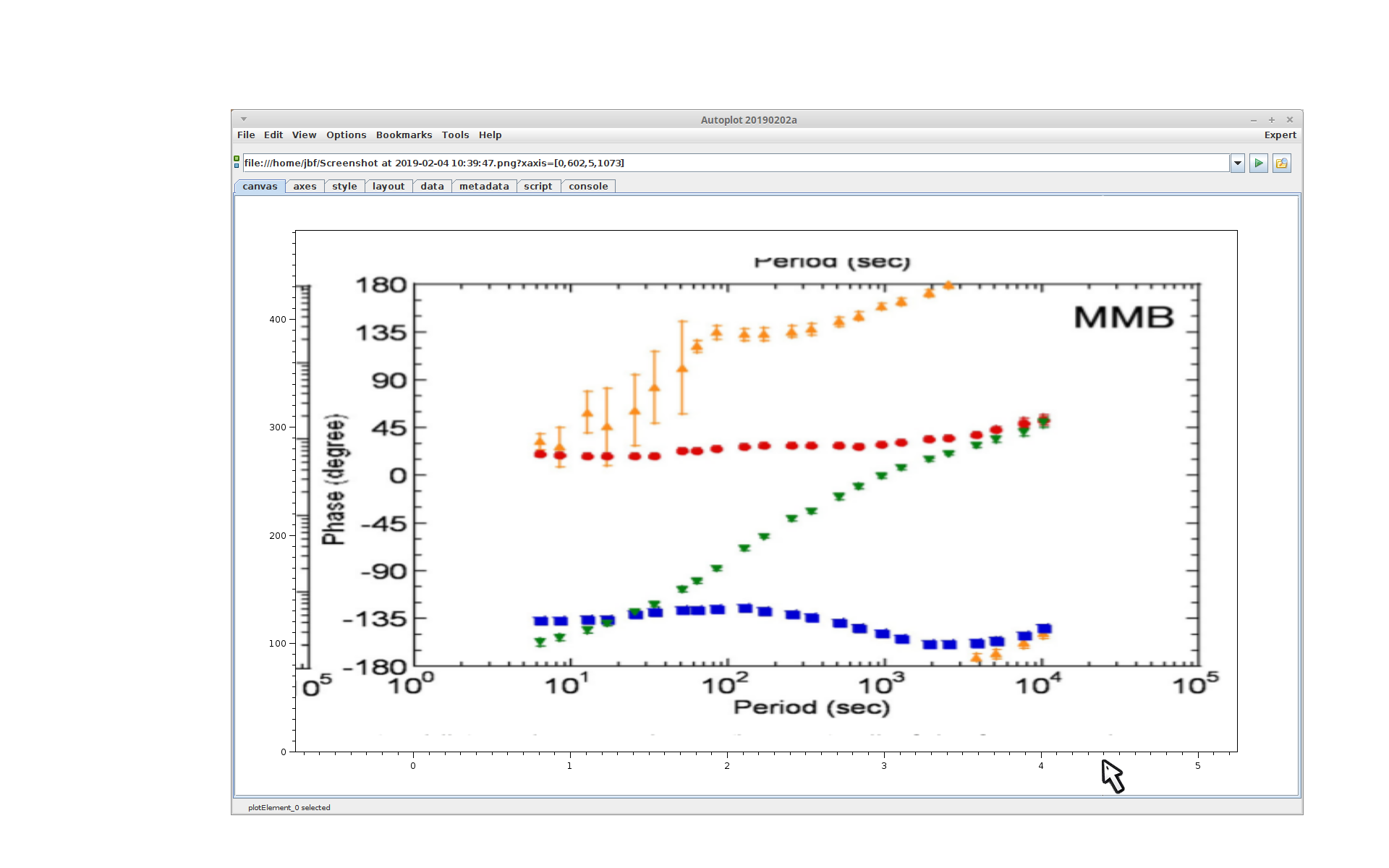Click the y-axis tick label 400
Image resolution: width=1389 pixels, height=868 pixels.
(278, 320)
